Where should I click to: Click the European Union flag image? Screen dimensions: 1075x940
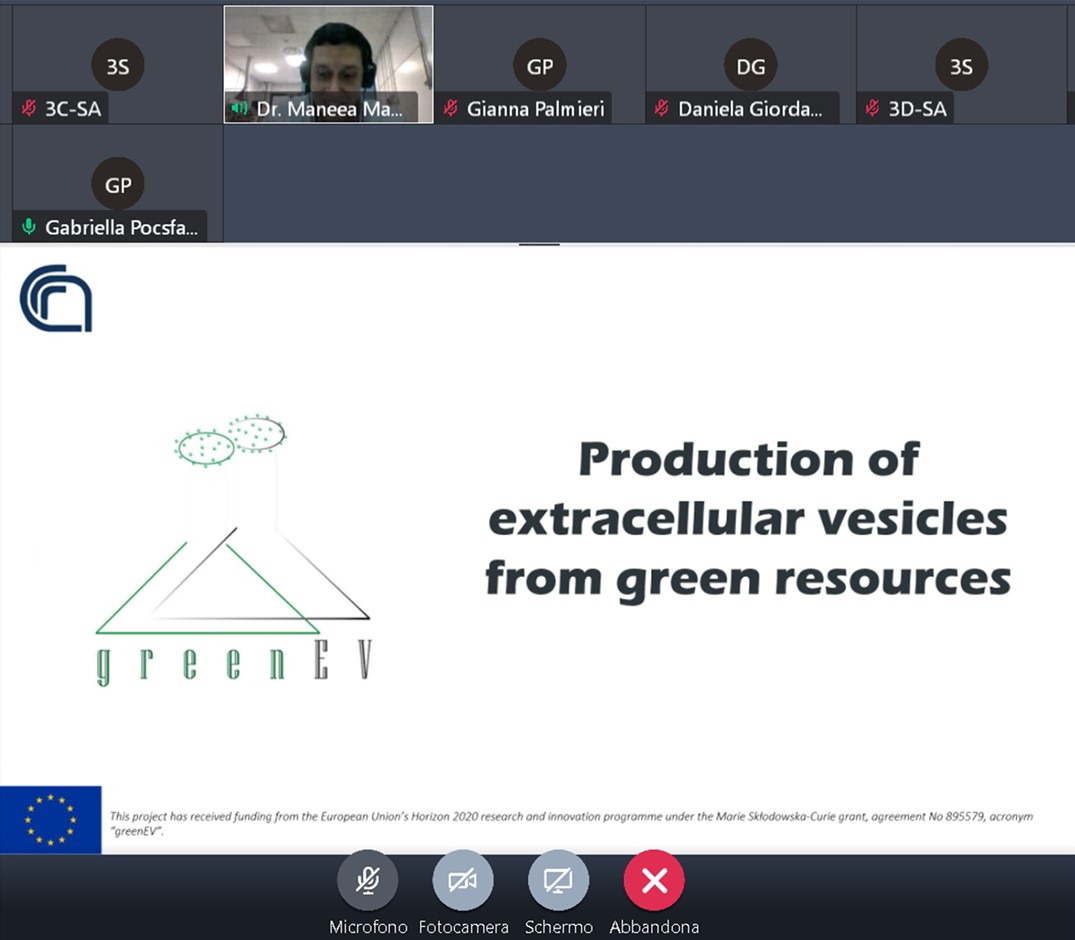point(51,820)
